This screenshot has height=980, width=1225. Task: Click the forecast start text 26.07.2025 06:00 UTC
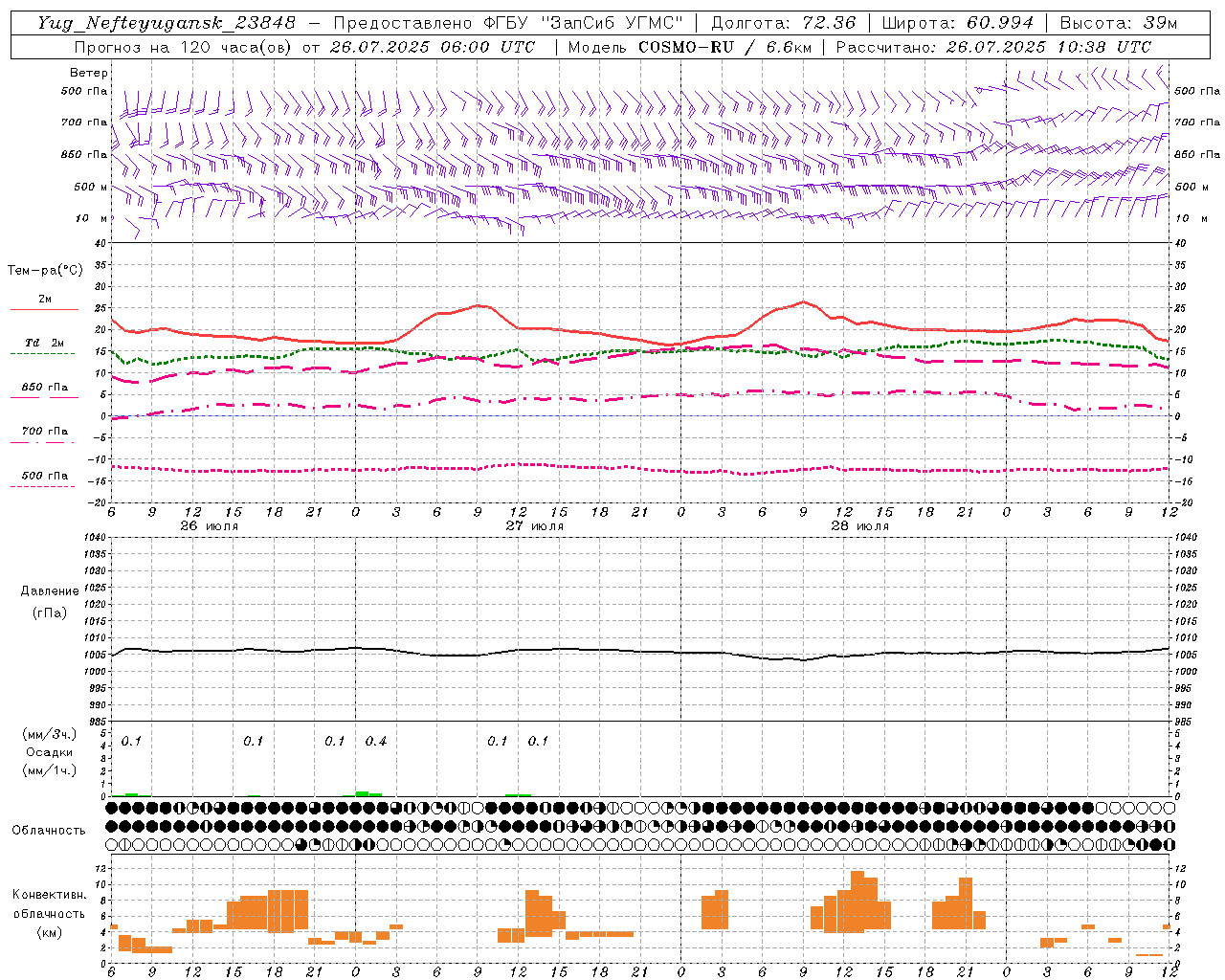tap(433, 47)
